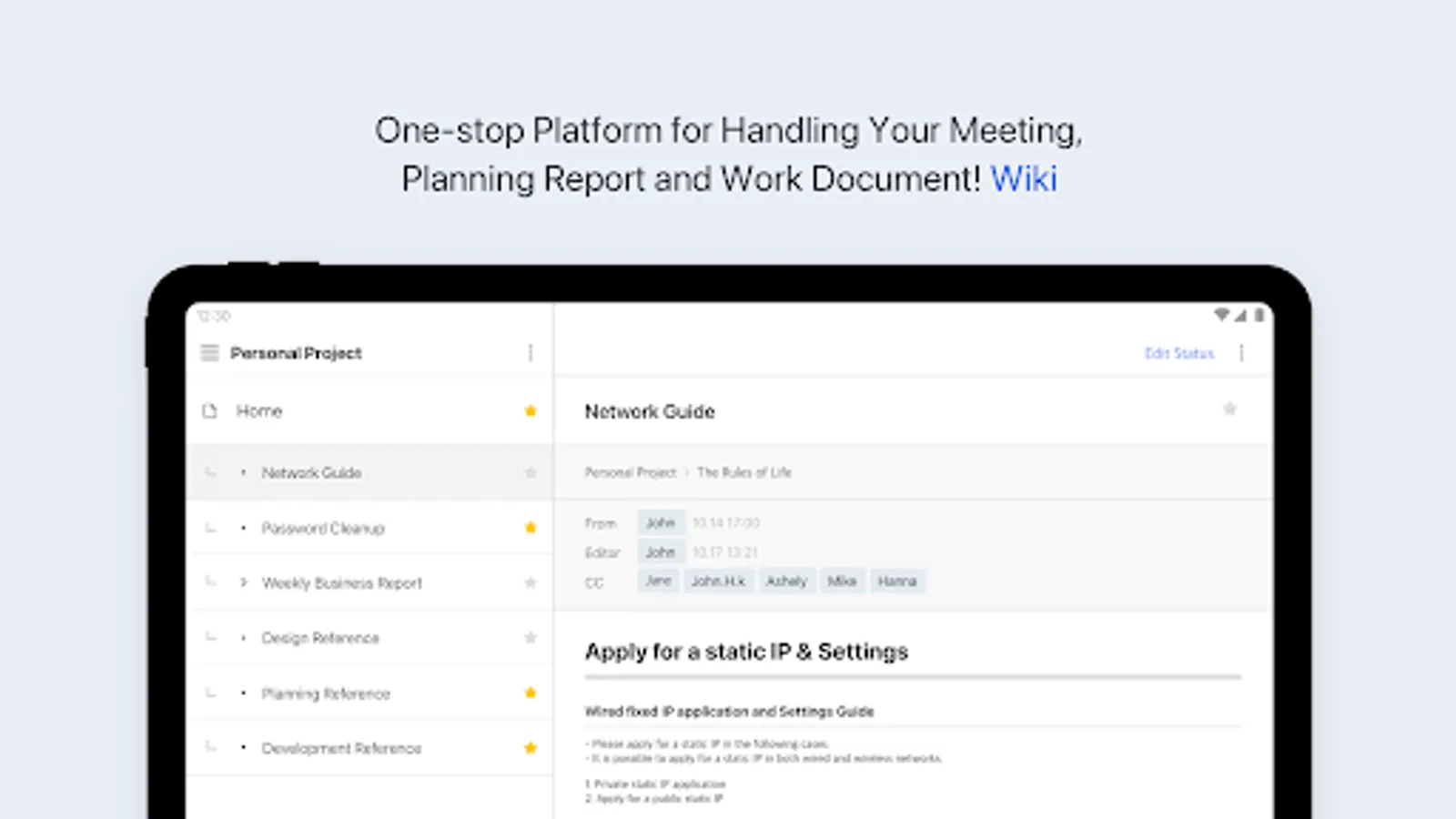The width and height of the screenshot is (1456, 819).
Task: Click the Editor tag John
Action: [x=661, y=551]
